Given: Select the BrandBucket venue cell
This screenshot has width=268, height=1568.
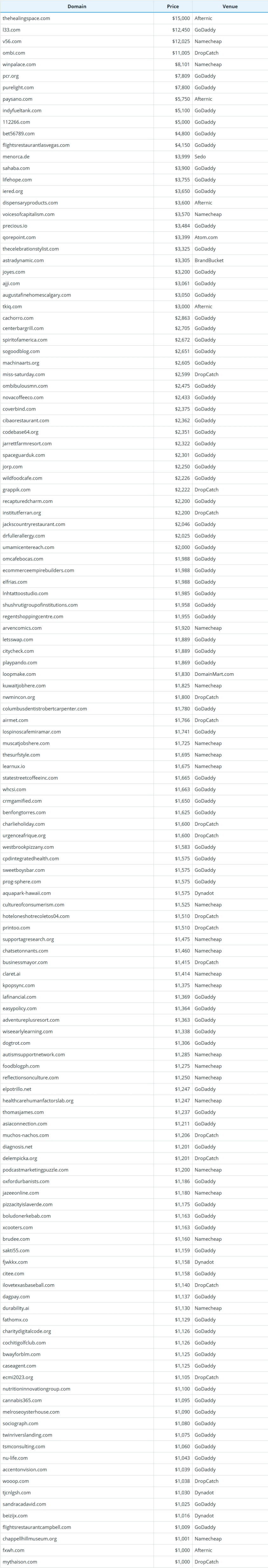Looking at the screenshot, I should tap(209, 261).
